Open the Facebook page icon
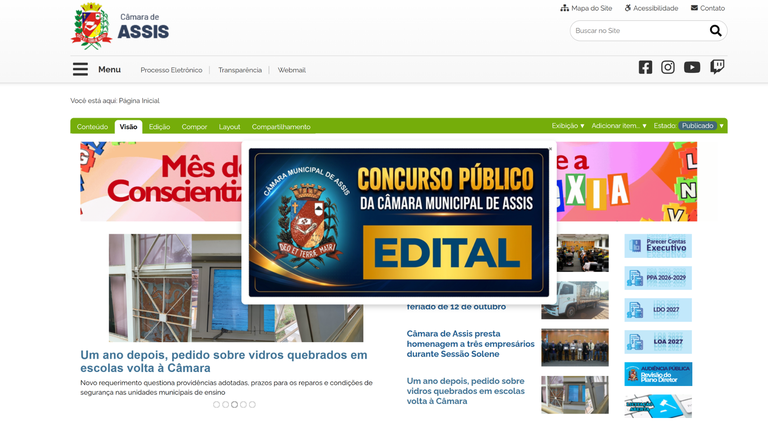The width and height of the screenshot is (768, 432). point(645,67)
